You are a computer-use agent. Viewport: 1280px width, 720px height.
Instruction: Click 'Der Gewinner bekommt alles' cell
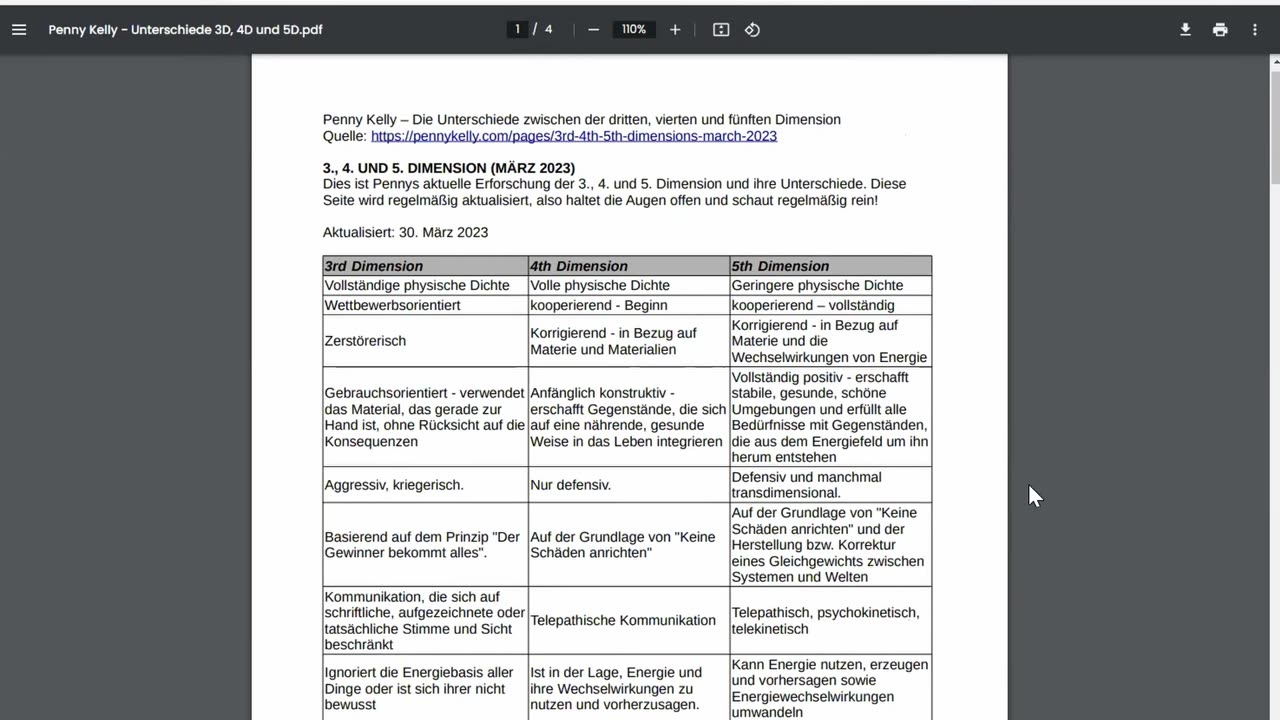425,545
